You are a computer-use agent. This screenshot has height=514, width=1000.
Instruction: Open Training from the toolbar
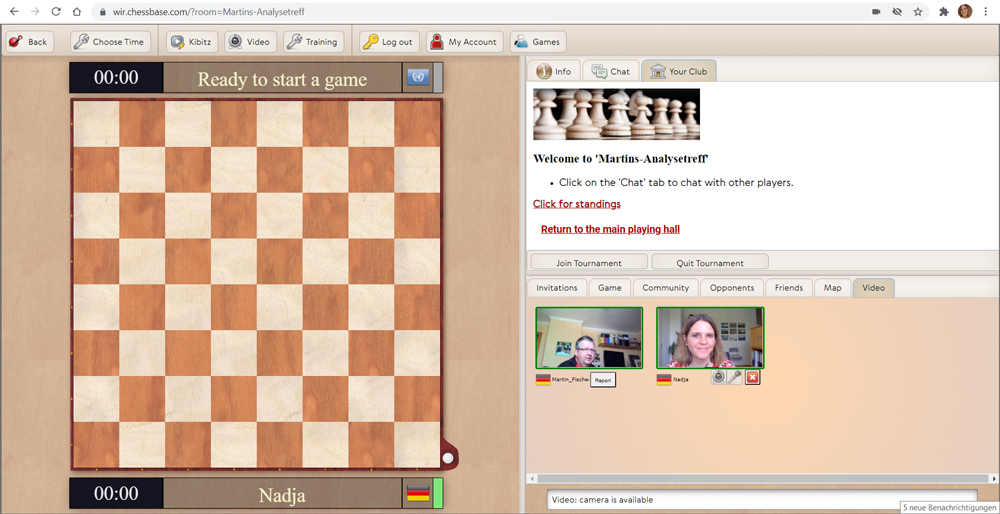click(x=312, y=42)
